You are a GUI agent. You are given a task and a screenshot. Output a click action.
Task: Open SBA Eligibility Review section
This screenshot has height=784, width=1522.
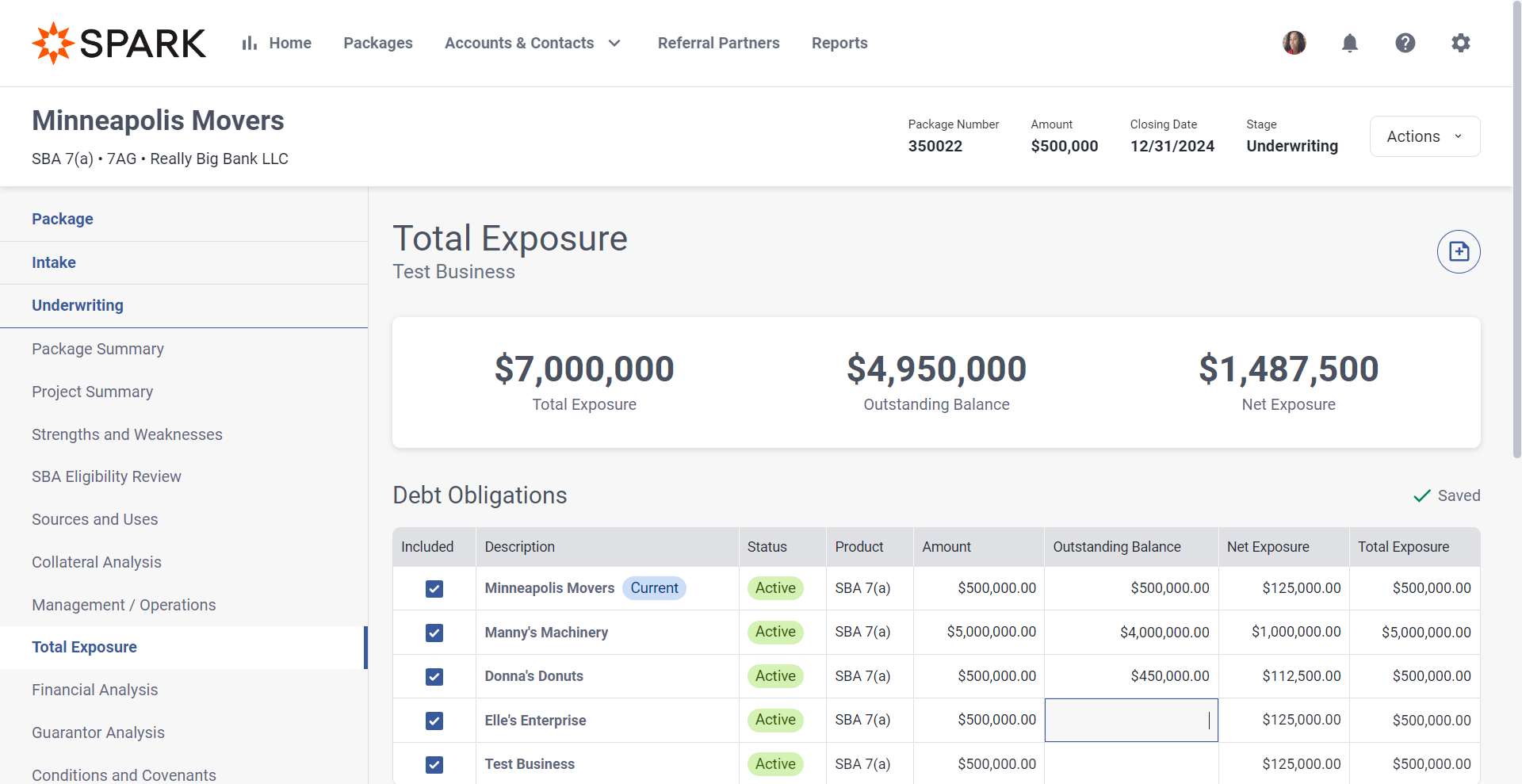[106, 476]
